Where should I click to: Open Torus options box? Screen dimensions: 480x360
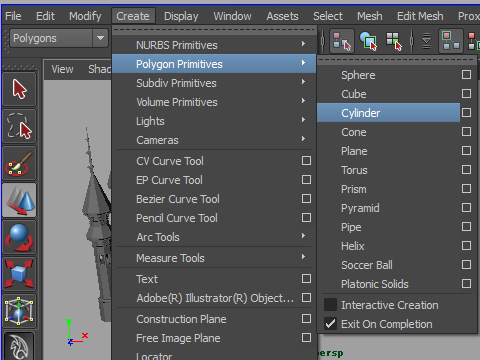[466, 170]
